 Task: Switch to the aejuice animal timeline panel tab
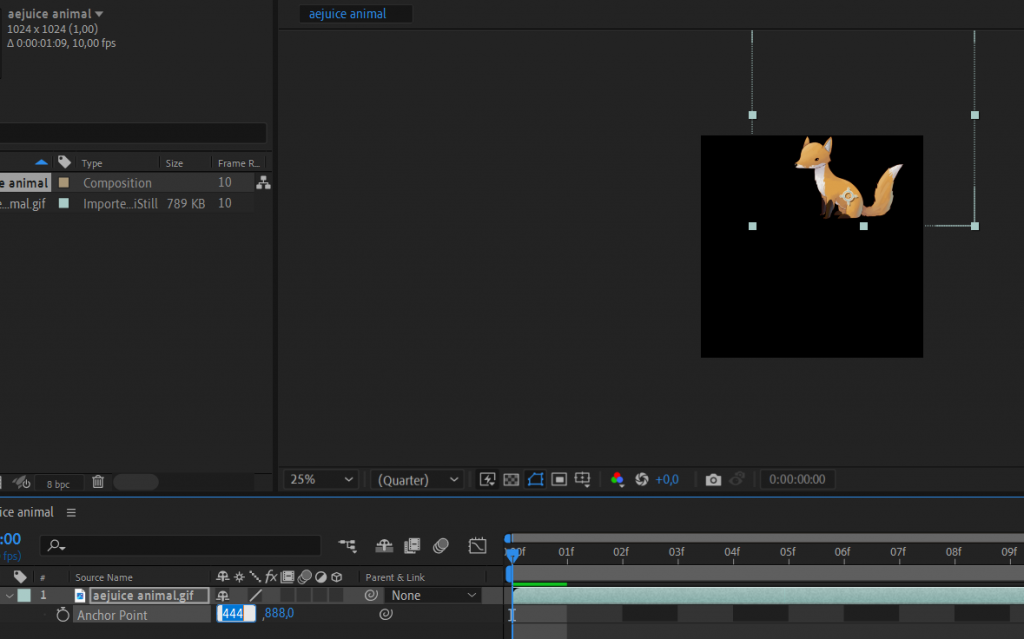pyautogui.click(x=24, y=511)
